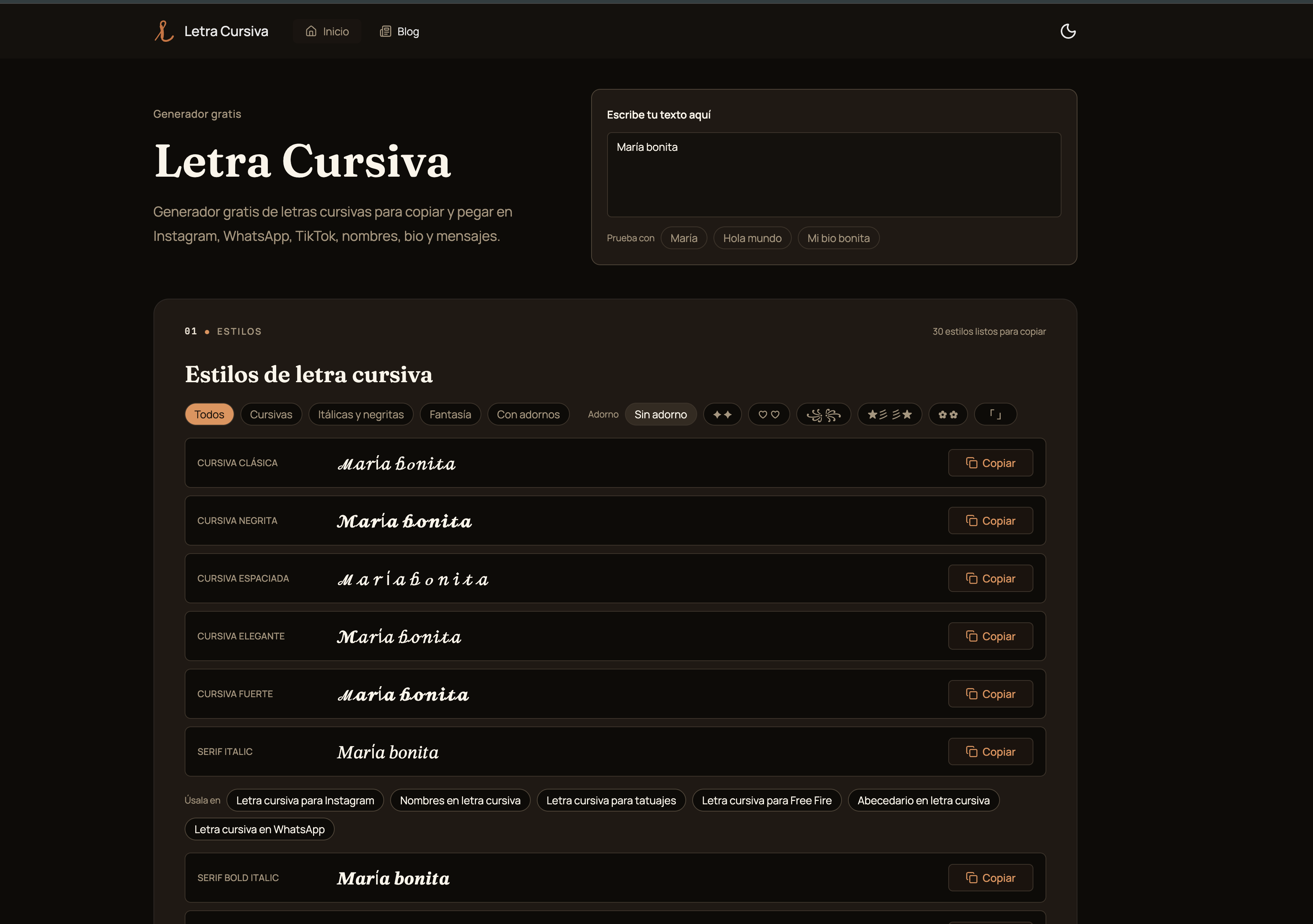Copy the Cursiva Negrita style
Viewport: 1313px width, 924px height.
pyautogui.click(x=990, y=521)
